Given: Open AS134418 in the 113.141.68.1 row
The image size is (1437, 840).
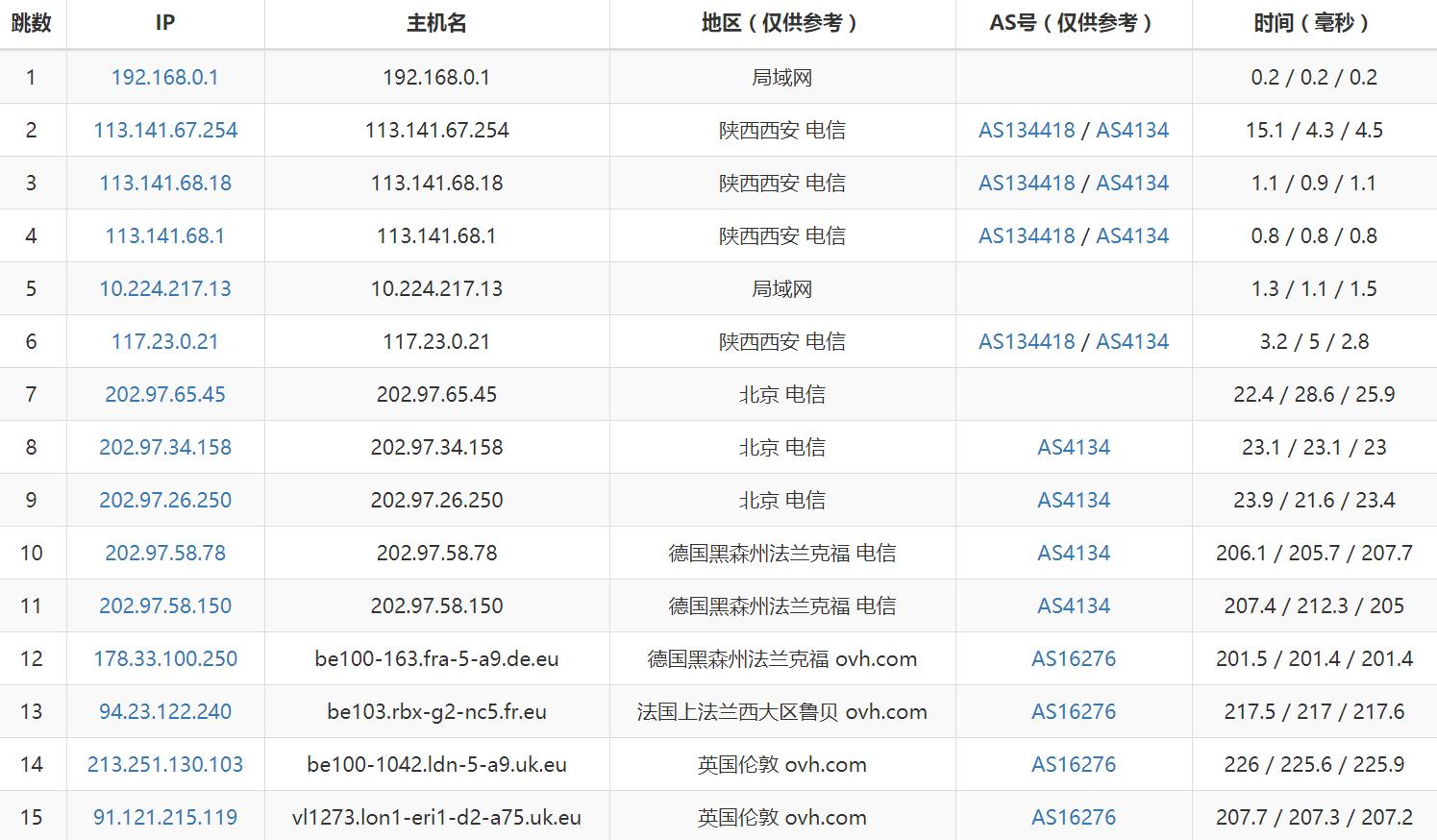Looking at the screenshot, I should (x=1027, y=235).
